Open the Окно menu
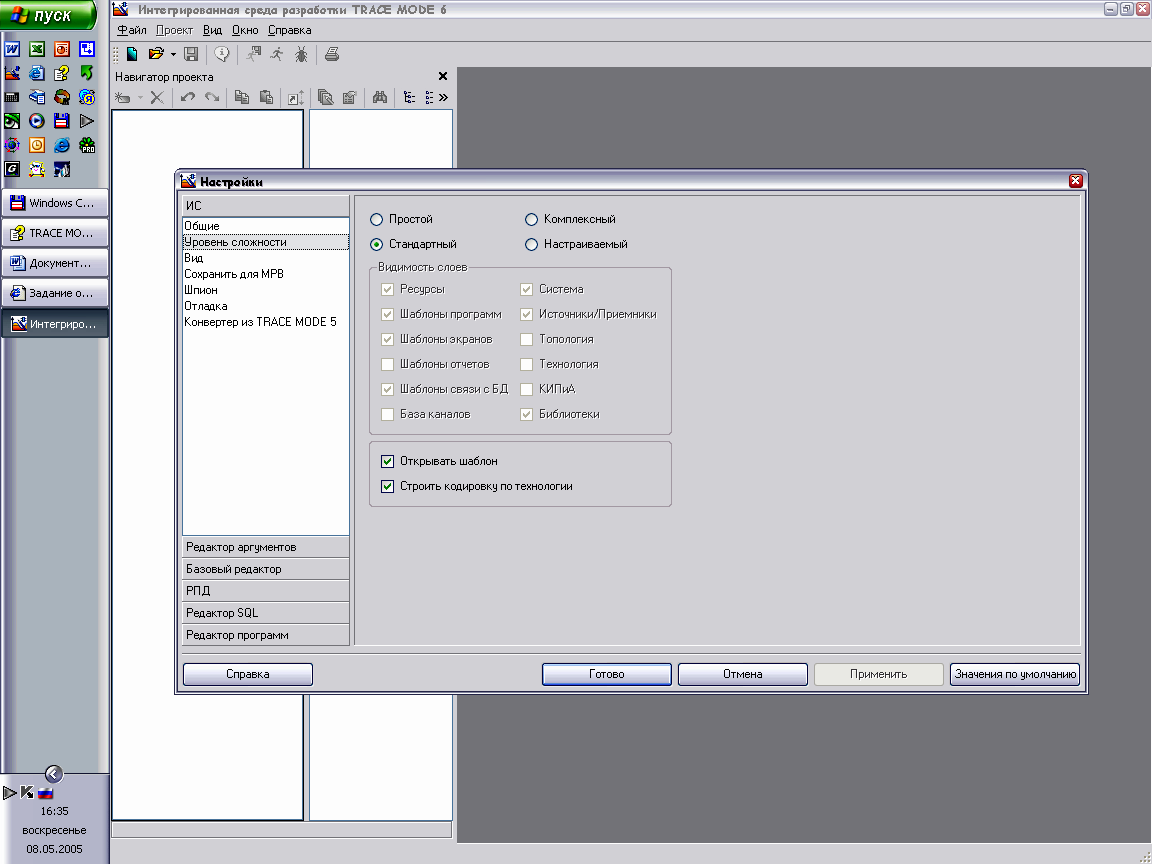This screenshot has height=864, width=1152. (x=245, y=30)
